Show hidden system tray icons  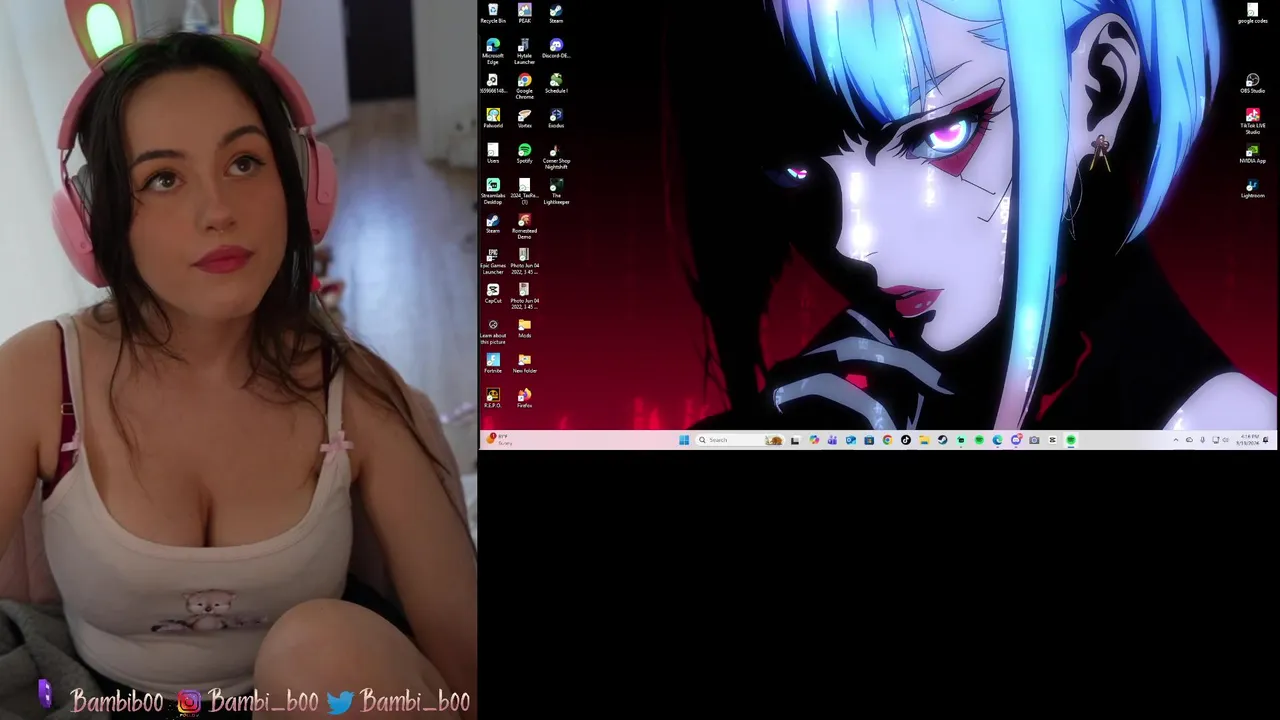pos(1176,440)
